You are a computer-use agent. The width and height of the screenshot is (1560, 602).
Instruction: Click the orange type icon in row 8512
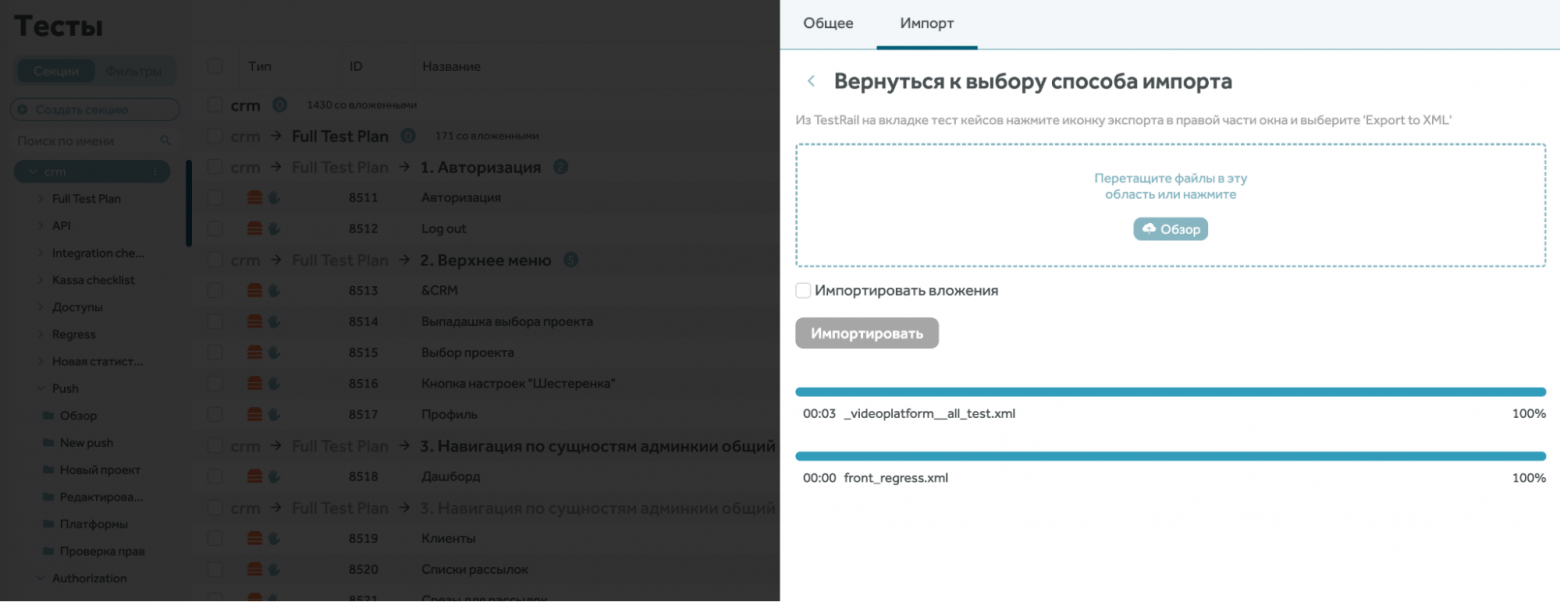[x=254, y=229]
